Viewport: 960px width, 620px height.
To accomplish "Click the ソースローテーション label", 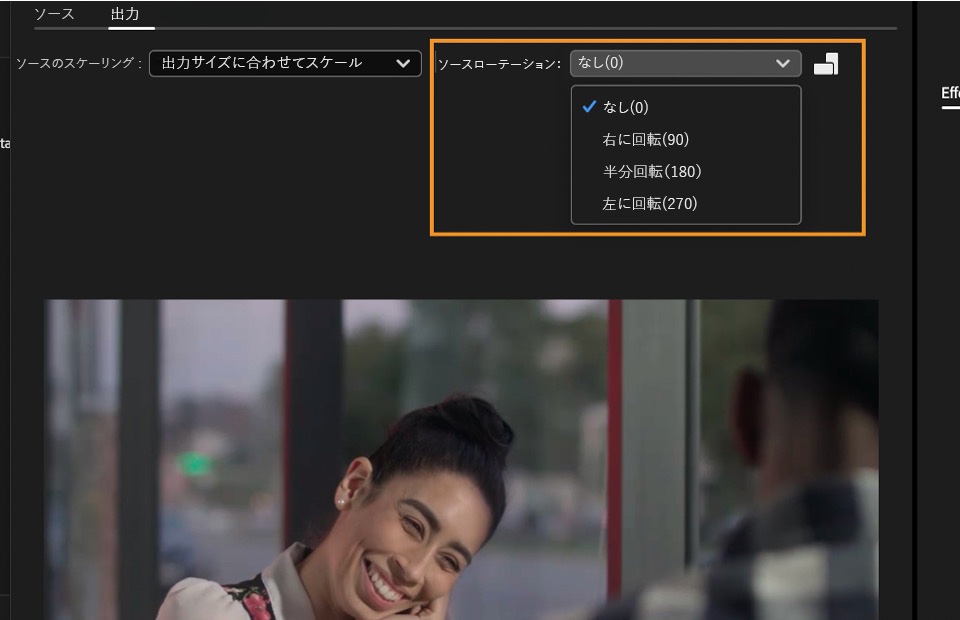I will pyautogui.click(x=500, y=63).
